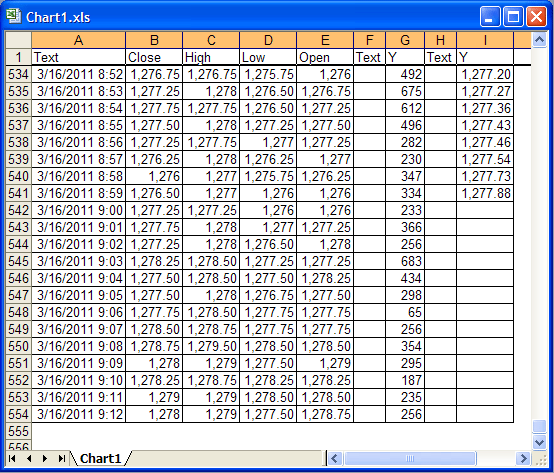The width and height of the screenshot is (554, 473).
Task: Click the High header cell
Action: click(x=211, y=57)
